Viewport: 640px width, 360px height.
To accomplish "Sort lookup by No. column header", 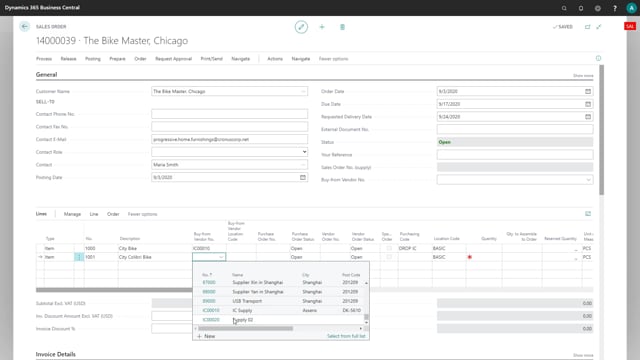I will click(x=207, y=275).
